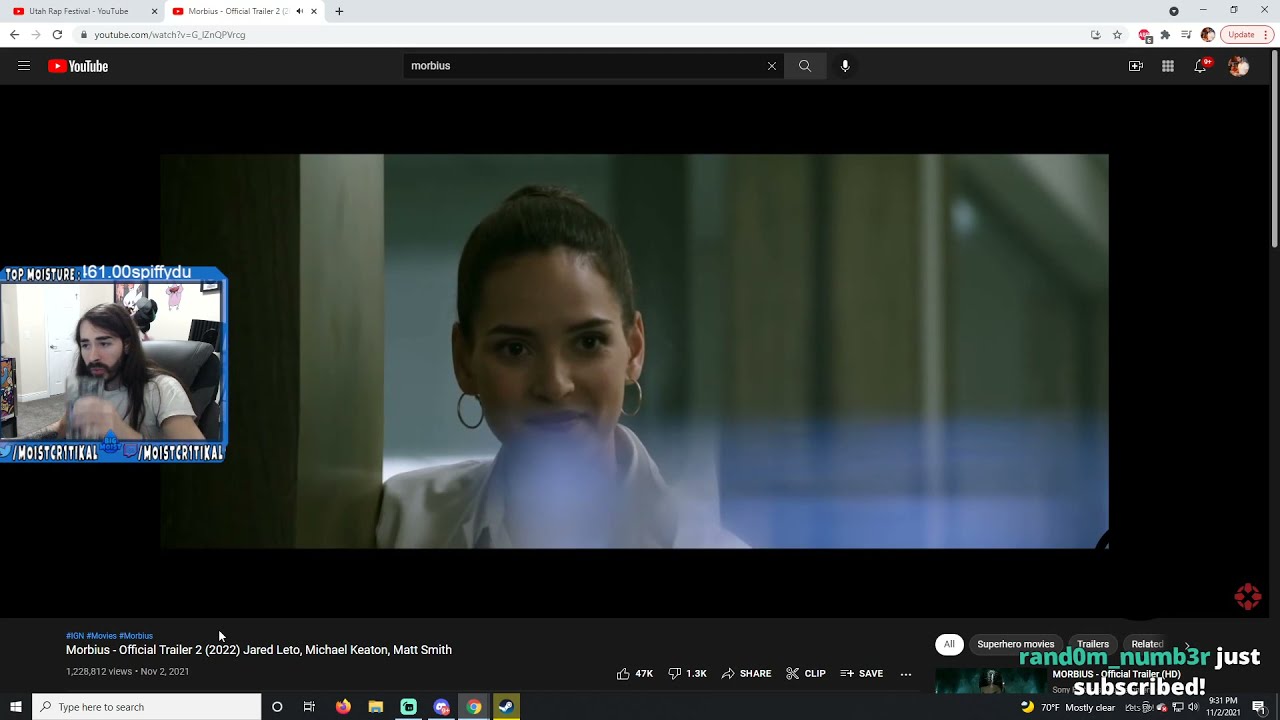Open the Chrome tab search dropdown
1280x720 pixels.
coord(1174,11)
